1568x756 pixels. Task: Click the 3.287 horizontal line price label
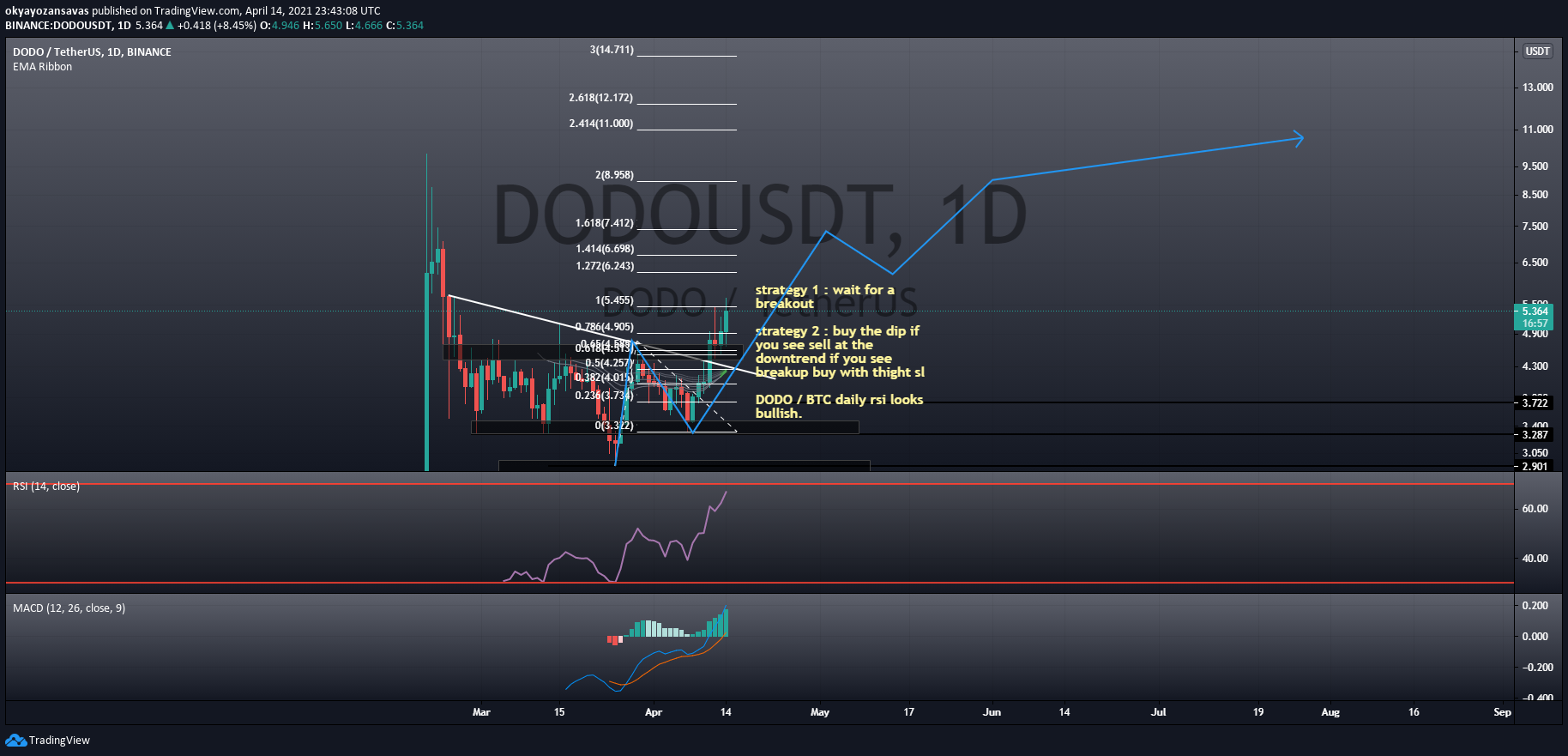click(1535, 435)
